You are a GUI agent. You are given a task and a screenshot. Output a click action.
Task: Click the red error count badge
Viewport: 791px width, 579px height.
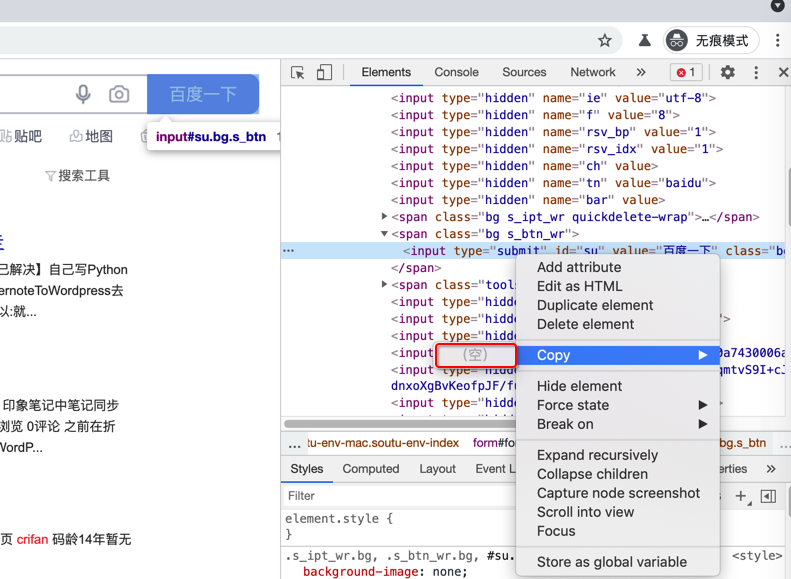click(x=686, y=72)
